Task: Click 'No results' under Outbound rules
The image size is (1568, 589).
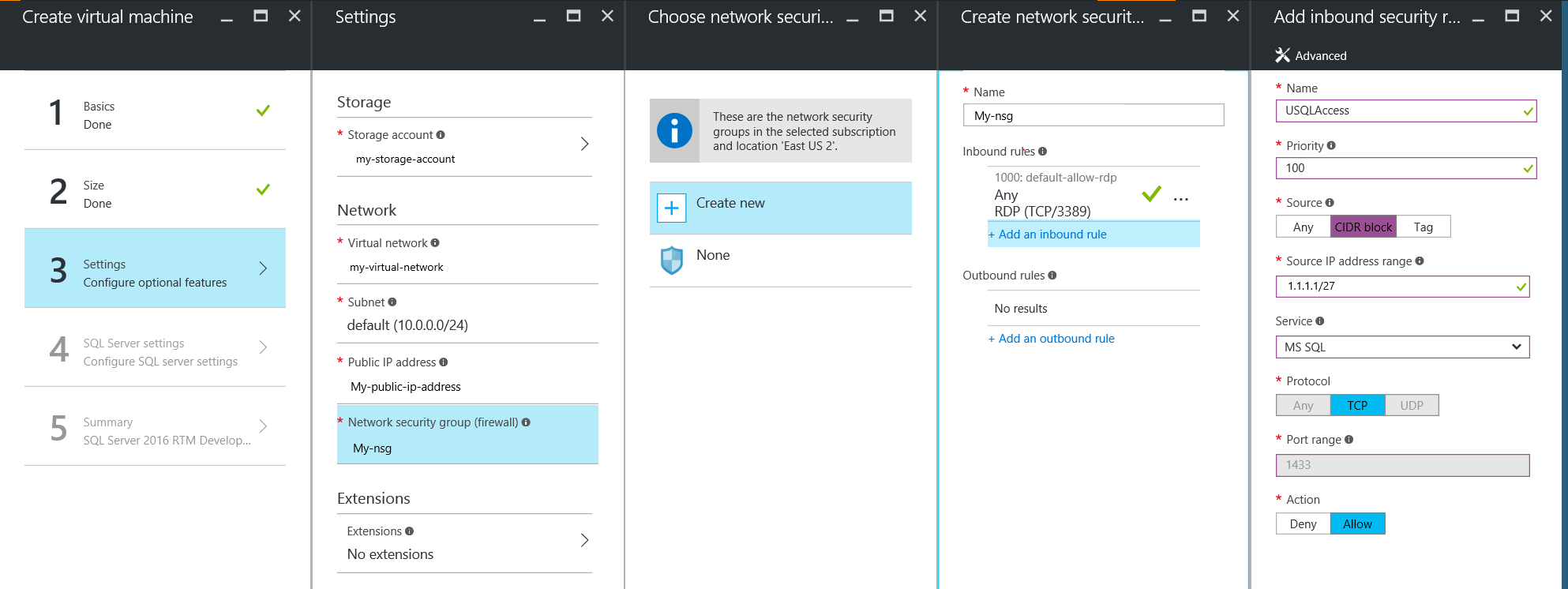Action: pyautogui.click(x=1021, y=309)
